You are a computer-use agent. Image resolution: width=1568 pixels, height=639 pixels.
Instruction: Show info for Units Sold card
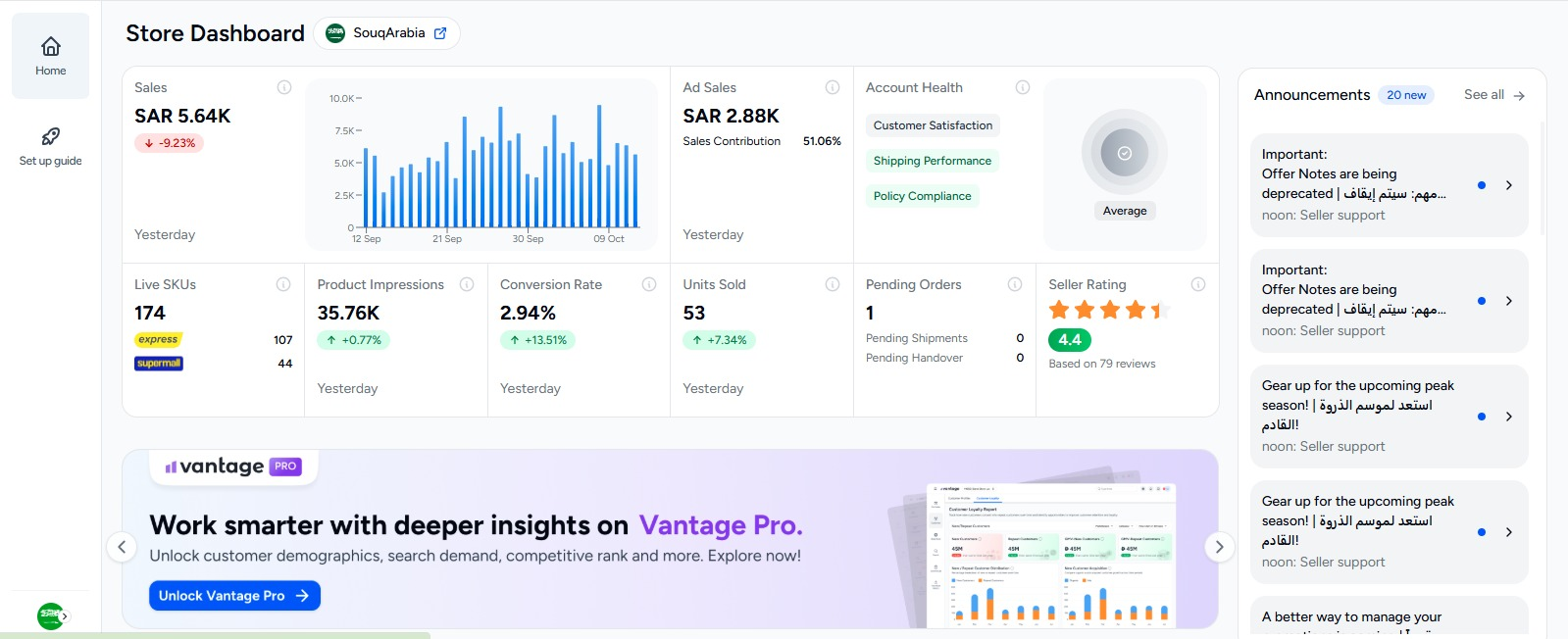coord(833,284)
